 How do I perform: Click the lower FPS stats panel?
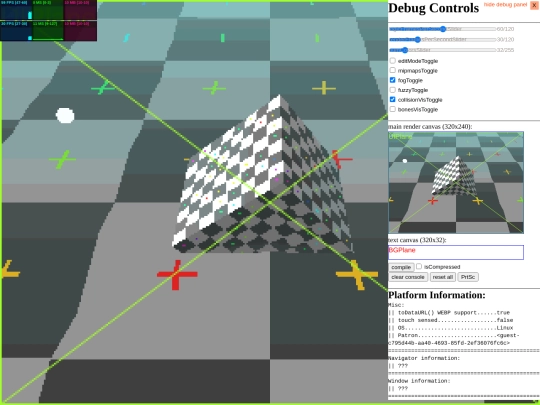(16, 31)
